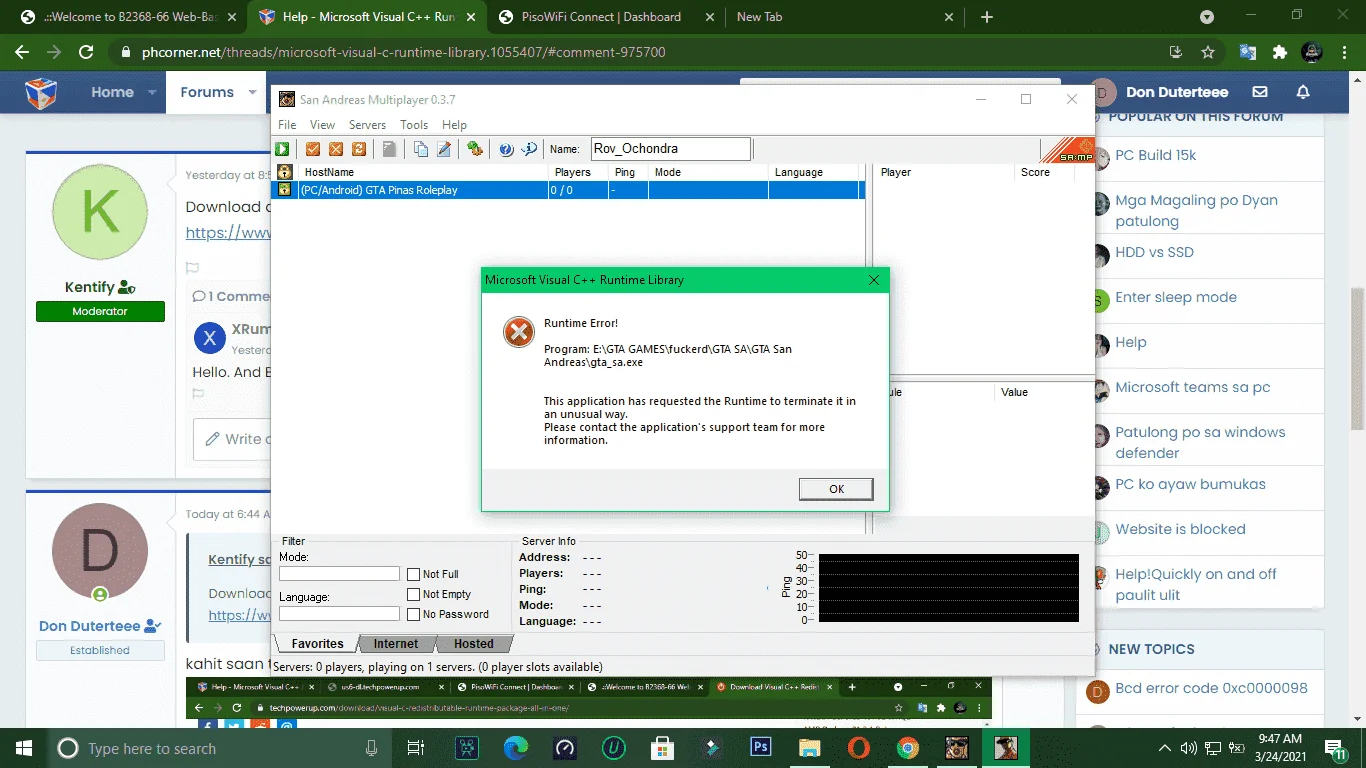Show hidden system tray icons chevron

pos(1165,748)
